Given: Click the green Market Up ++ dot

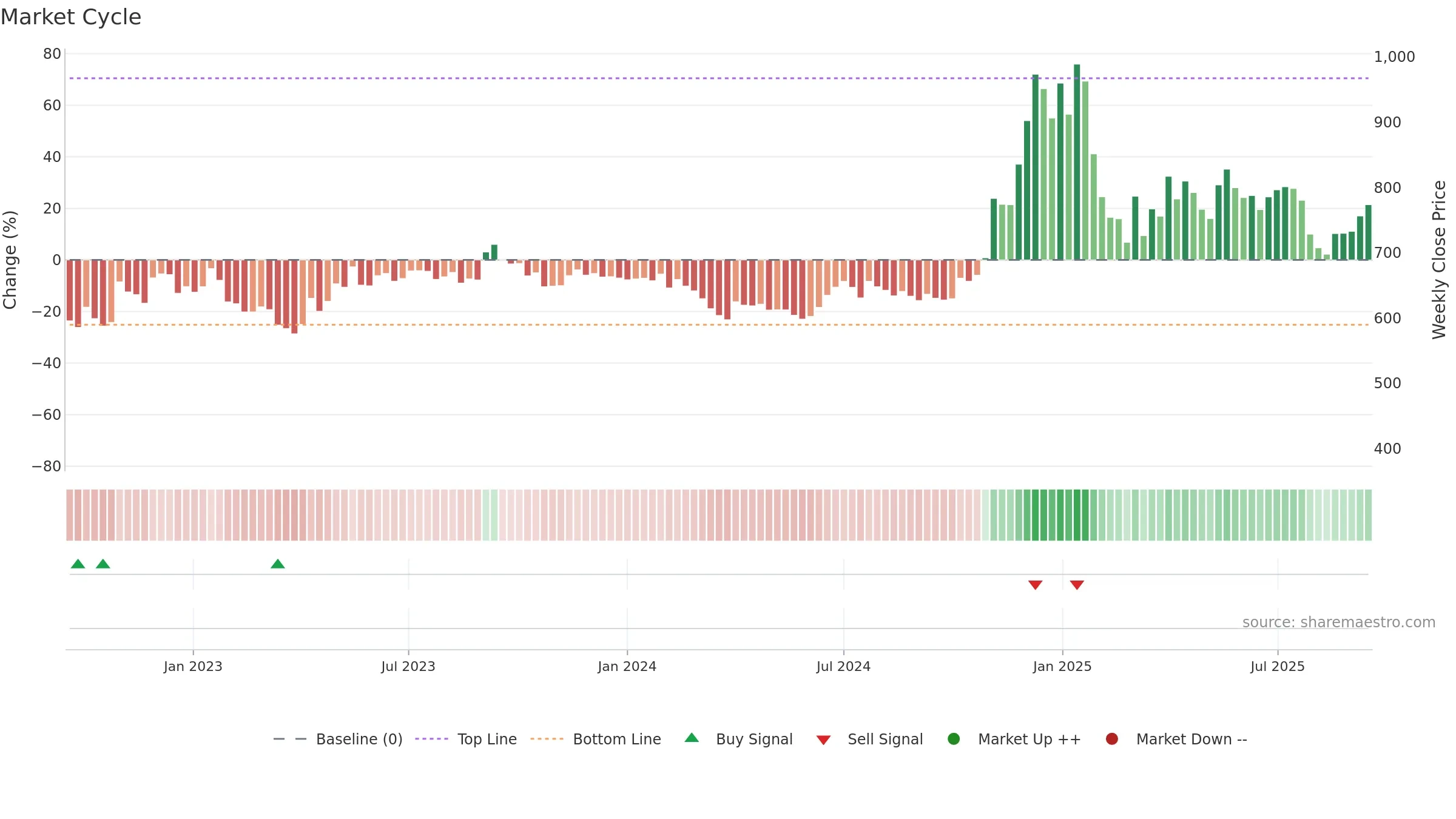Looking at the screenshot, I should coord(954,739).
